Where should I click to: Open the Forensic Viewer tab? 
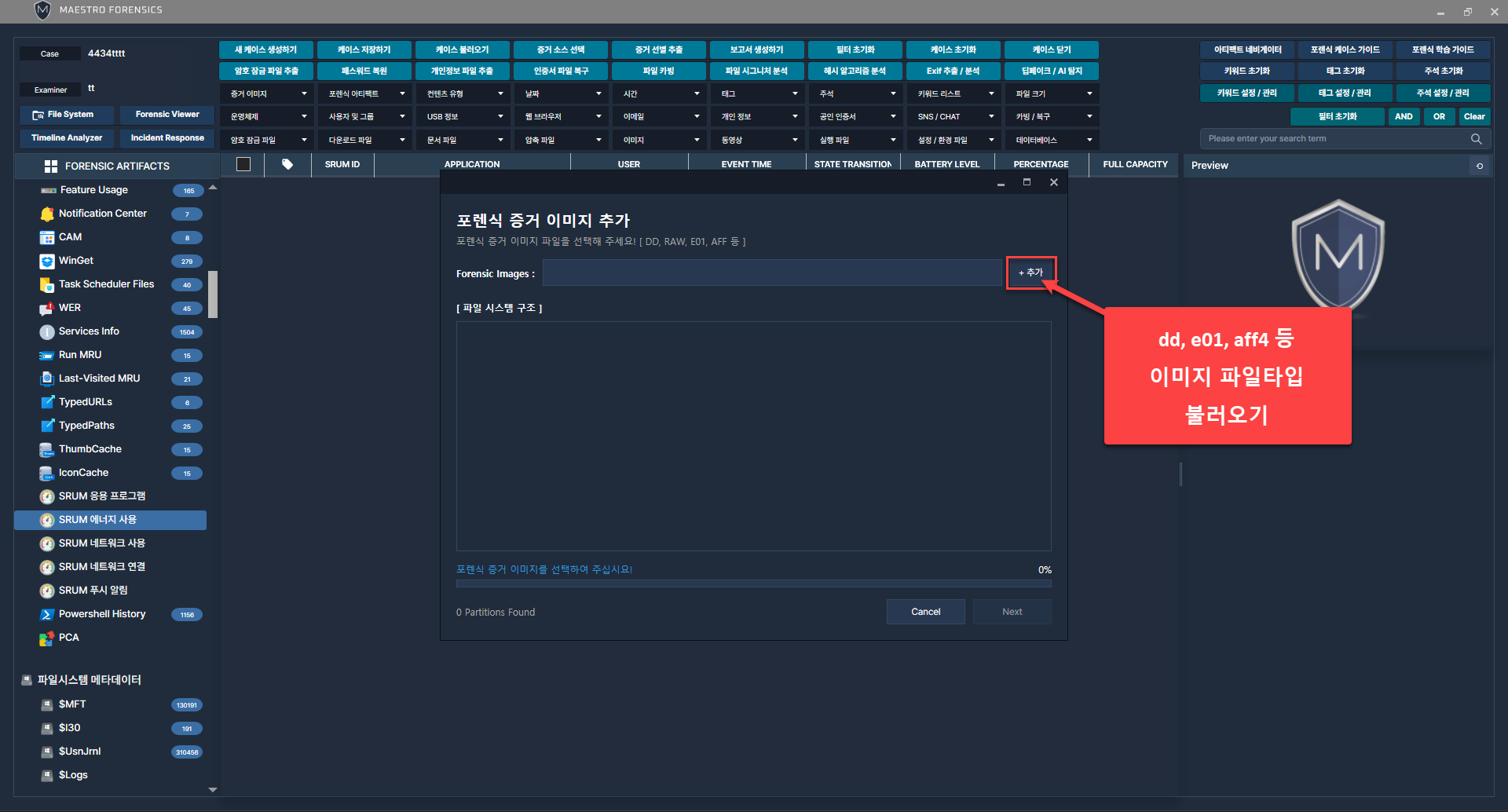click(x=167, y=115)
